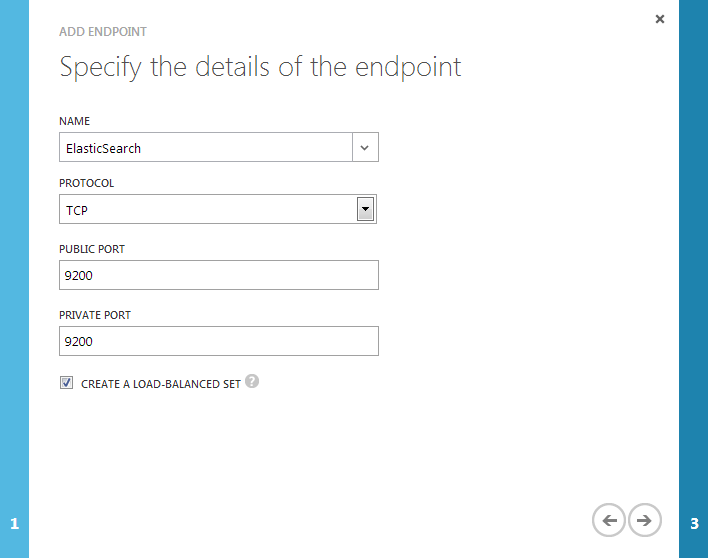Open the load-balanced set help icon
The width and height of the screenshot is (708, 558).
(252, 381)
